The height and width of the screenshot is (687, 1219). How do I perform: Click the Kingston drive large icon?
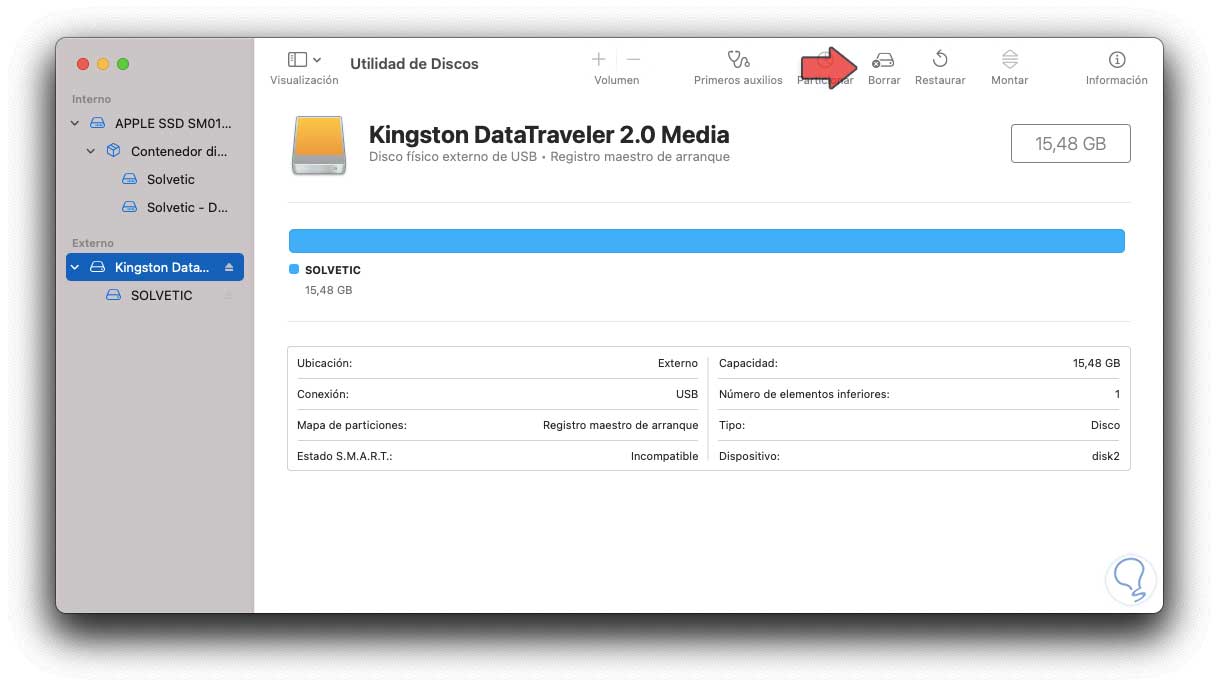pyautogui.click(x=319, y=144)
